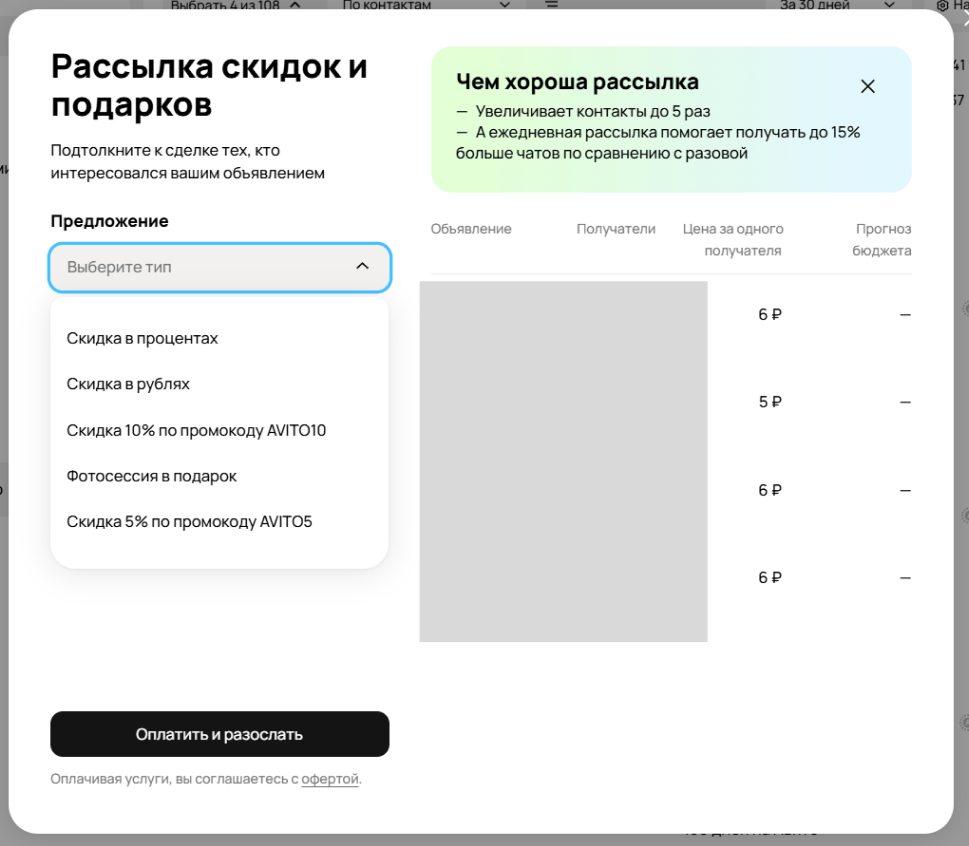The height and width of the screenshot is (846, 969).
Task: Click the gray listings placeholder area
Action: pos(564,462)
